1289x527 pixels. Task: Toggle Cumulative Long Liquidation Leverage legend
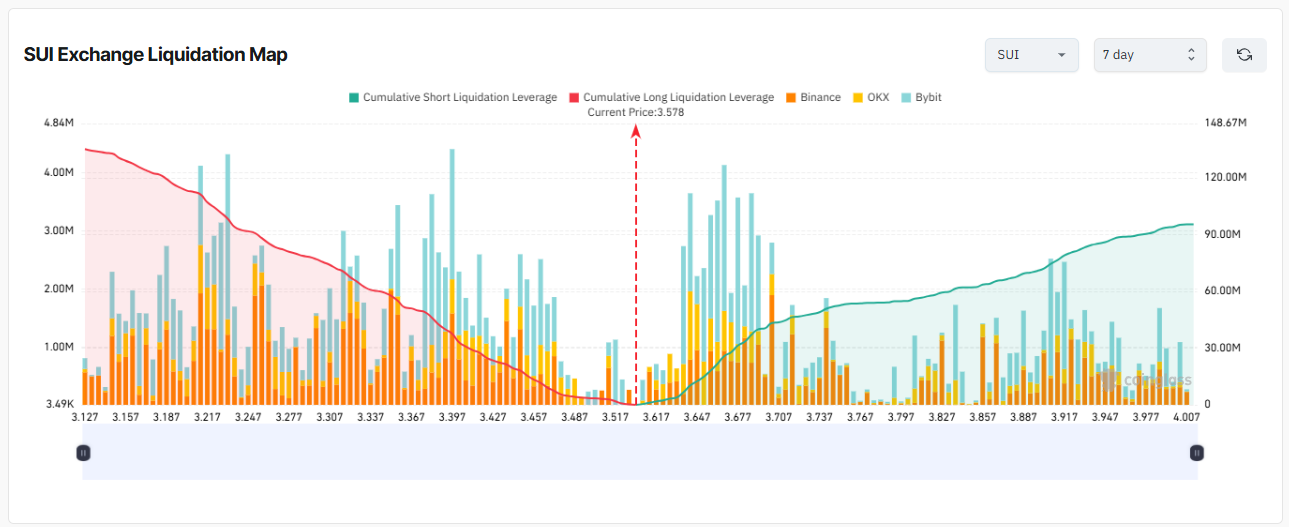click(x=671, y=97)
